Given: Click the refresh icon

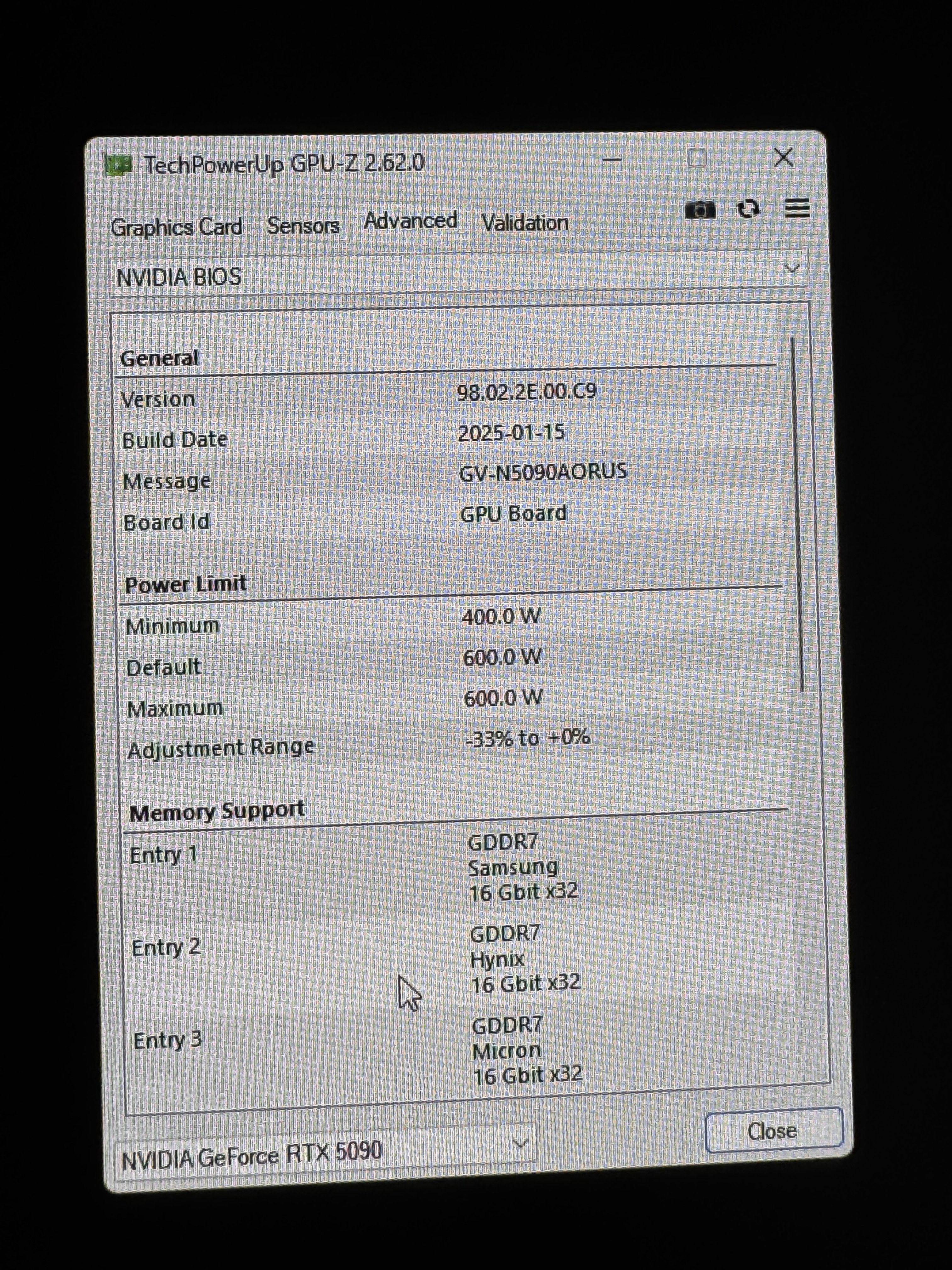Looking at the screenshot, I should (x=748, y=209).
